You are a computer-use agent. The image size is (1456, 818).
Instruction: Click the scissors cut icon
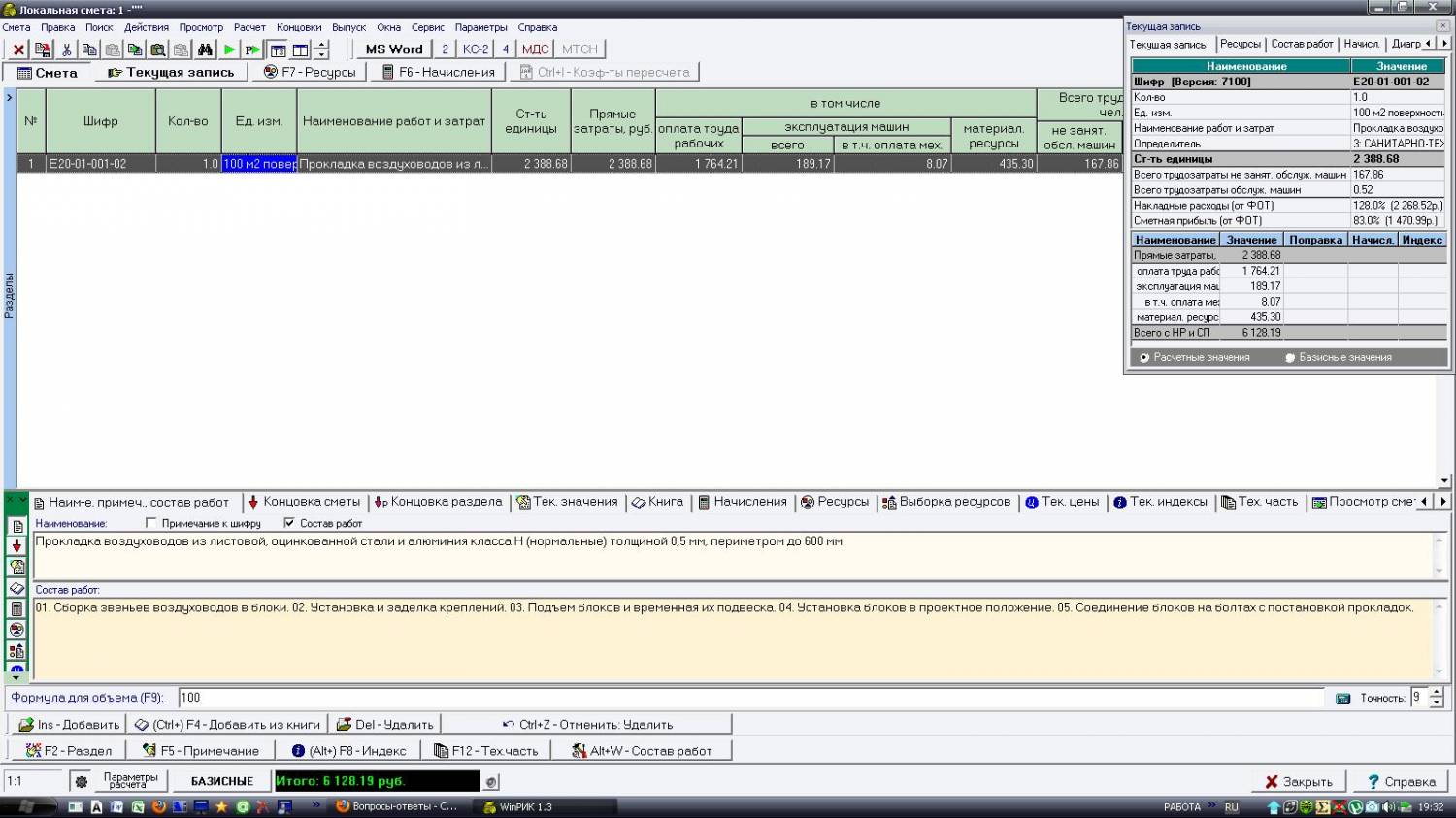(x=66, y=49)
